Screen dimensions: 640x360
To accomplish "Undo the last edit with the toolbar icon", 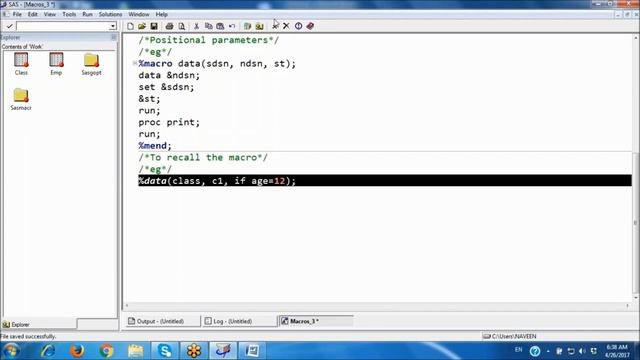I will click(232, 26).
